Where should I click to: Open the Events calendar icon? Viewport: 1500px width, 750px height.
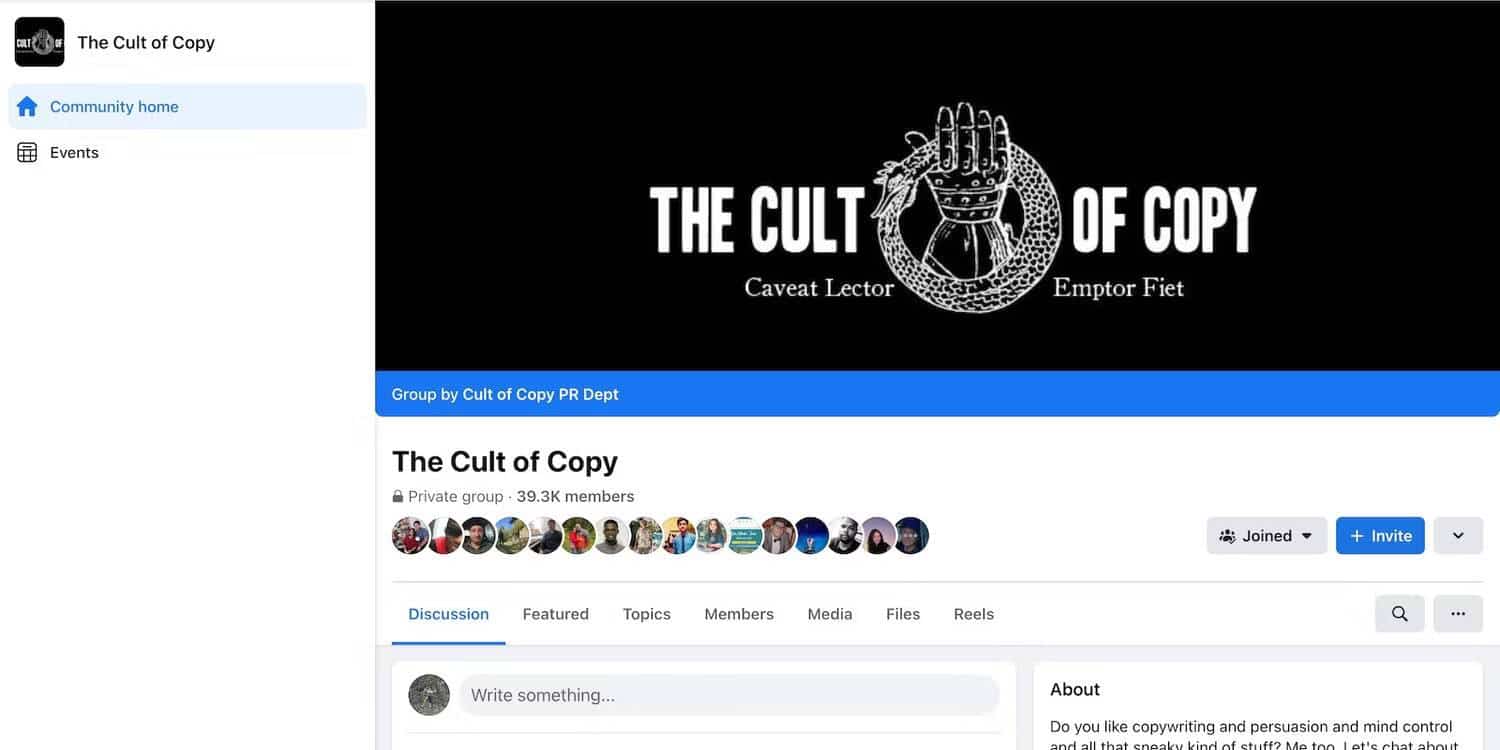(27, 152)
